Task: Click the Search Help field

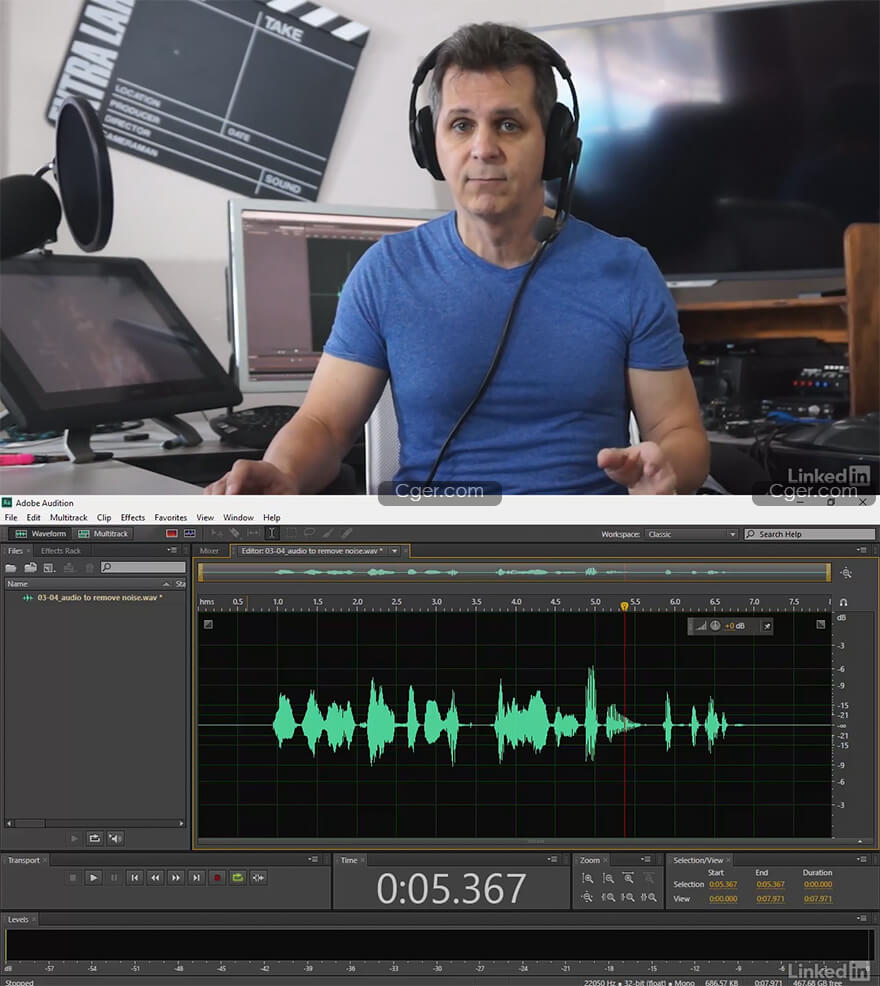Action: (809, 534)
